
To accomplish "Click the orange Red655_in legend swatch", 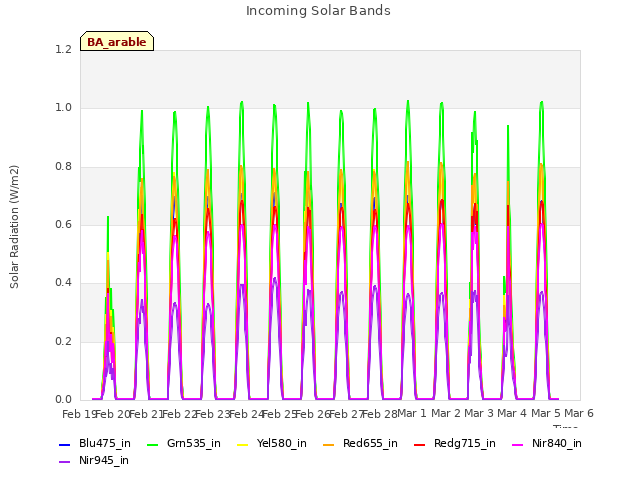I will (x=329, y=444).
